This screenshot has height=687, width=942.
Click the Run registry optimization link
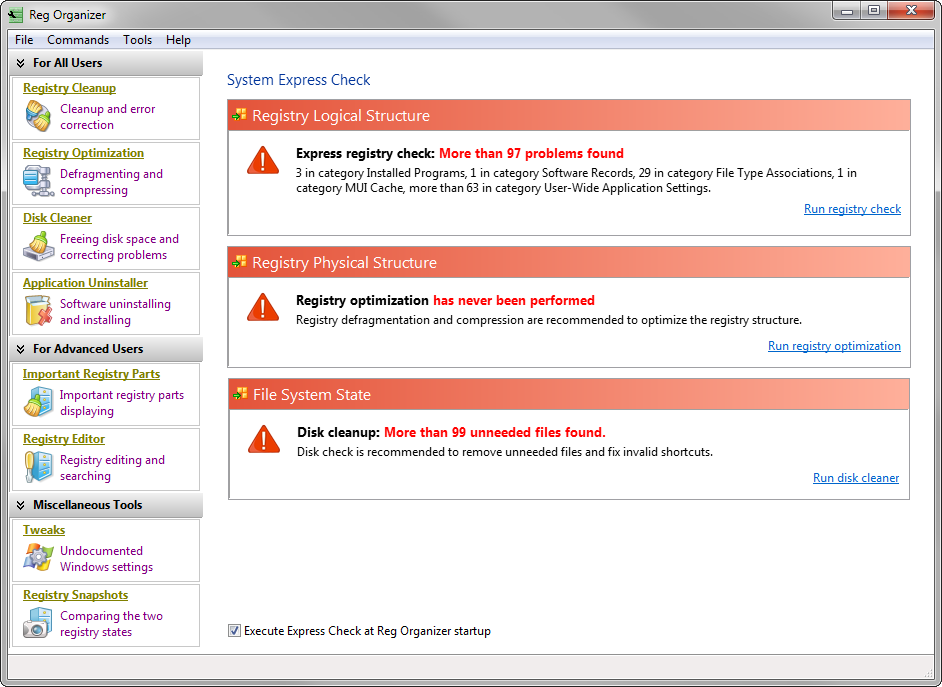[834, 345]
